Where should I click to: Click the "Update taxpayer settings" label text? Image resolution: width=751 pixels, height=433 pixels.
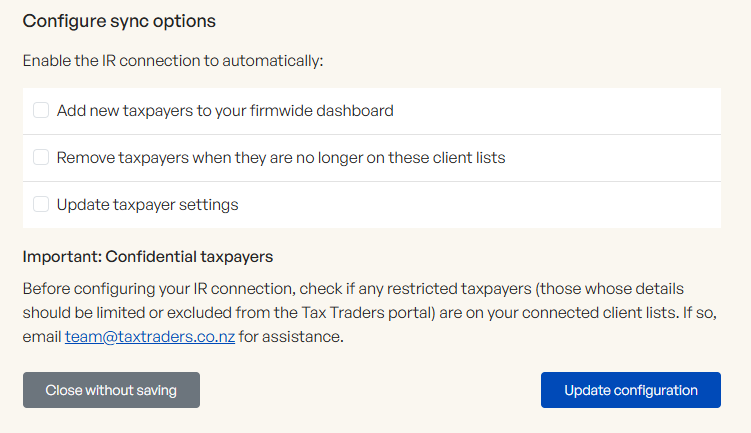click(x=147, y=205)
